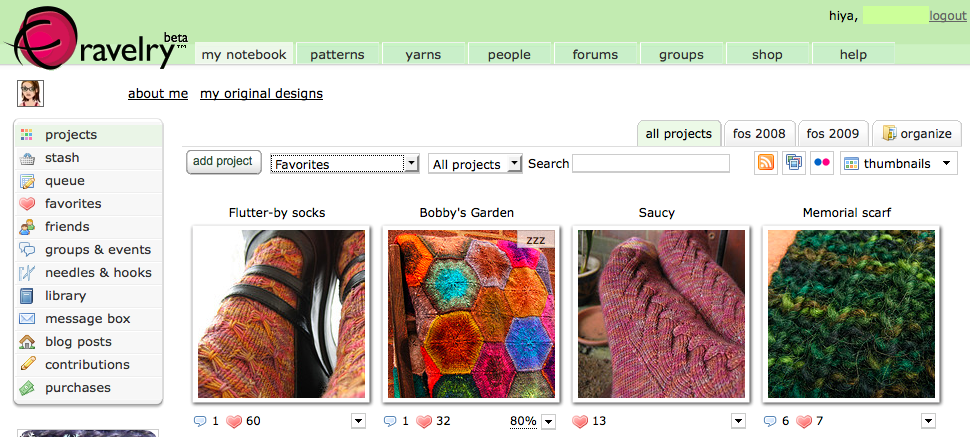The width and height of the screenshot is (970, 437).
Task: Open the help tab
Action: click(x=853, y=54)
